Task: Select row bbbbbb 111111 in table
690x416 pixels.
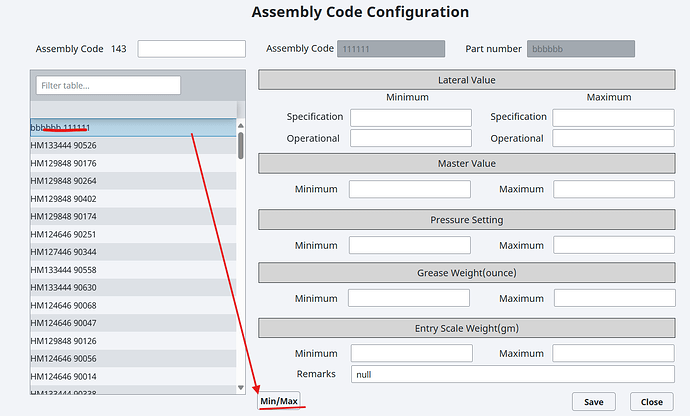Action: (x=133, y=128)
